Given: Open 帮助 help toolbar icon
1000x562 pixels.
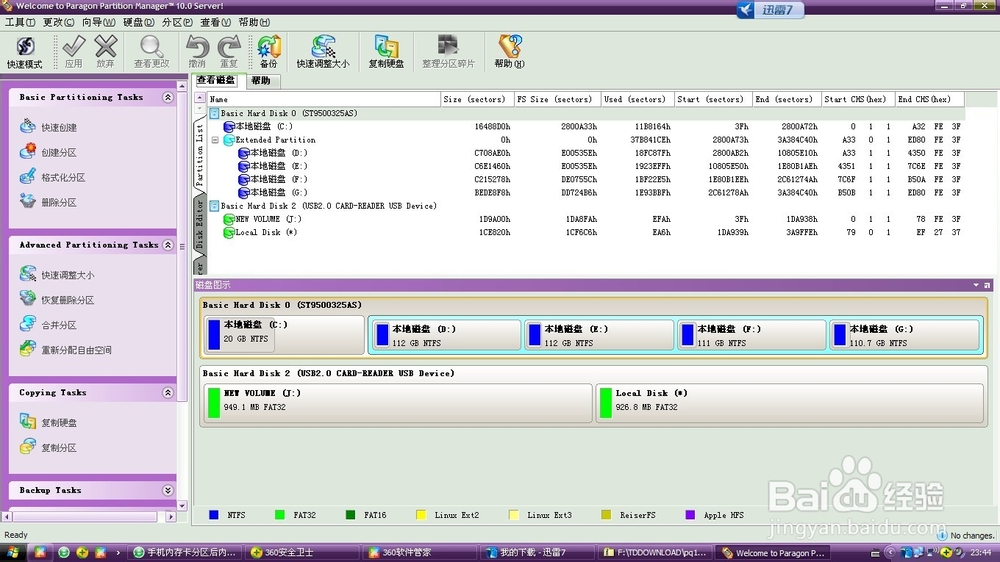Looking at the screenshot, I should coord(510,52).
